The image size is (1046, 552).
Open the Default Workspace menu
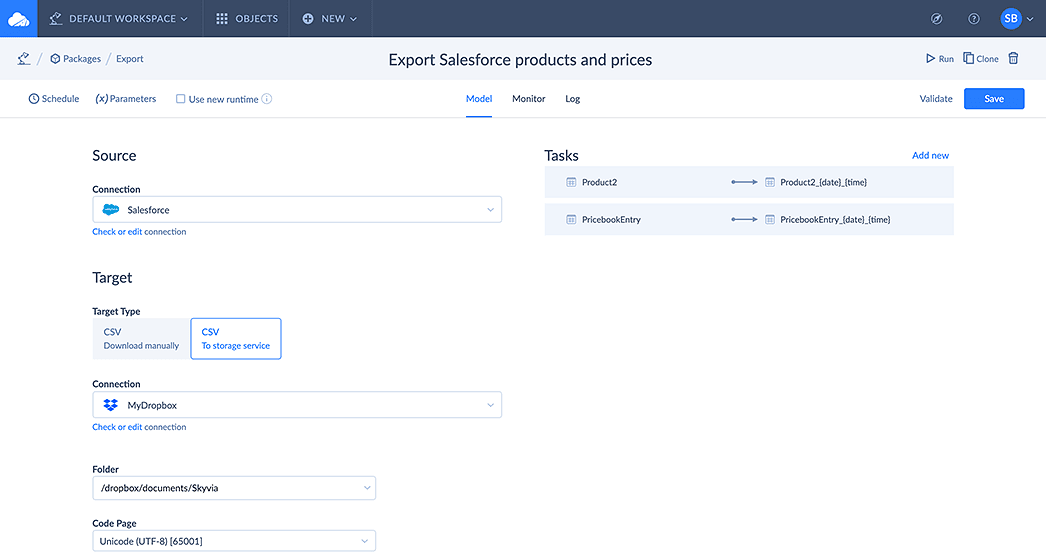pos(119,19)
